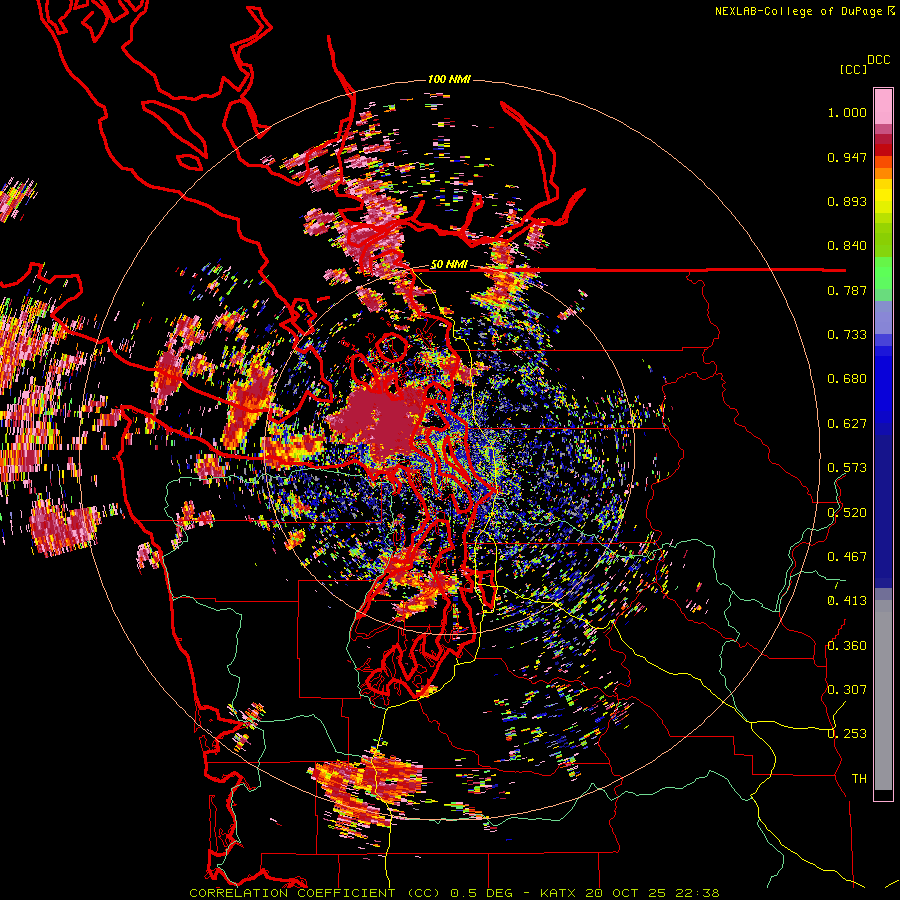
Task: Select the 0.573 scale value
Action: 847,468
